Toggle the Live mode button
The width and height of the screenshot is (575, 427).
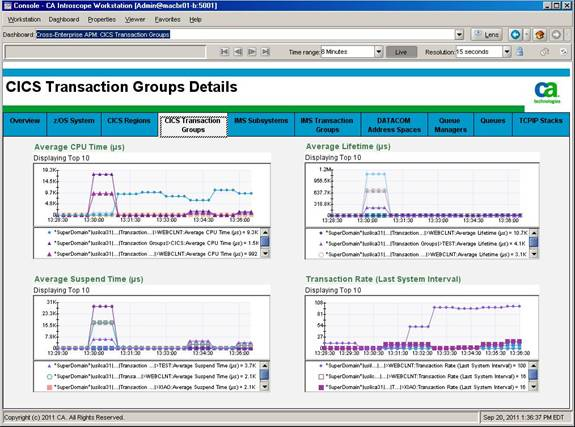401,52
